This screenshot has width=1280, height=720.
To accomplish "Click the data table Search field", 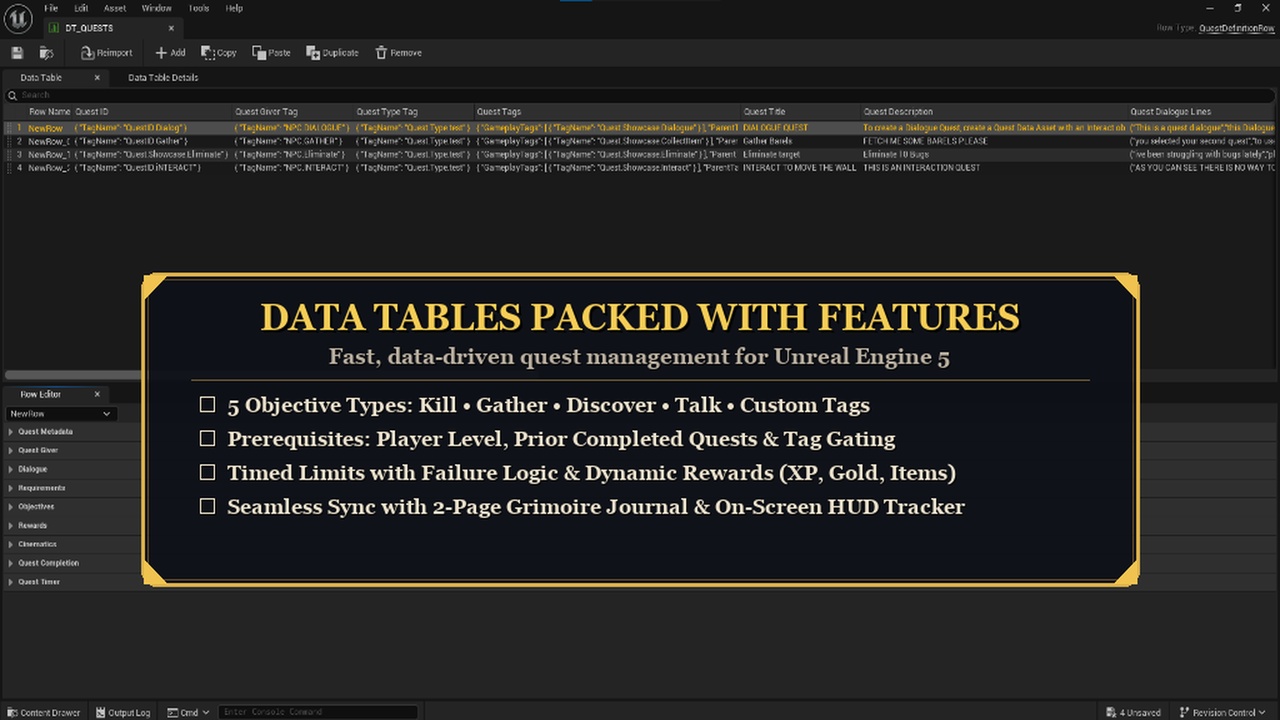I will (x=640, y=95).
